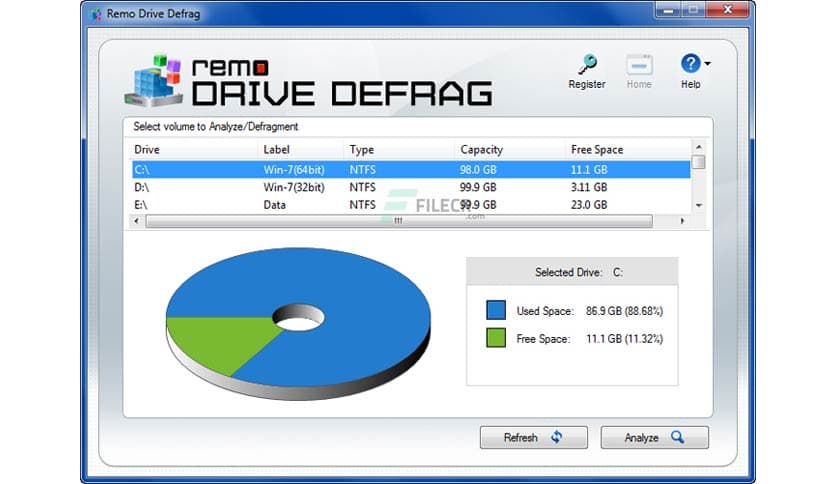Screen dimensions: 836x484
Task: Click the Used Space 86.9 GB value
Action: [624, 311]
